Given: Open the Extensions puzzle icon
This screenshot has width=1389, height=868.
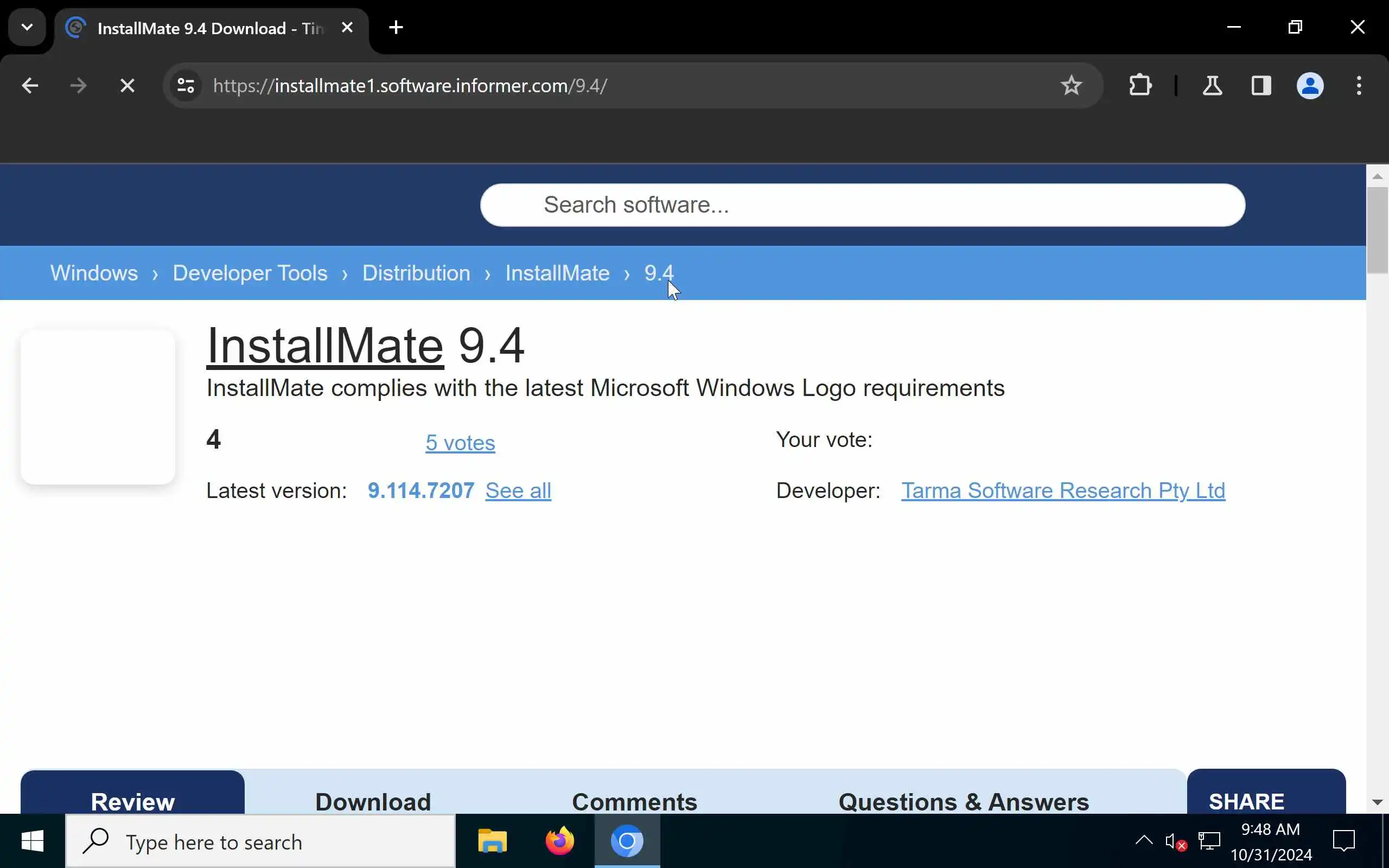Looking at the screenshot, I should click(1140, 86).
